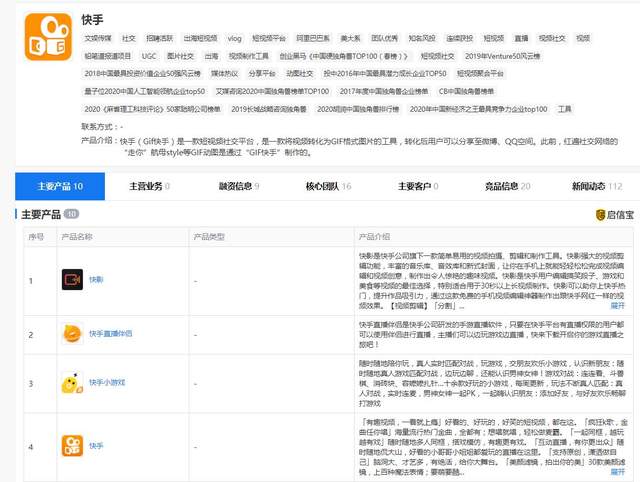The height and width of the screenshot is (482, 640).
Task: Open the 主要产品 10 tab
Action: tap(60, 187)
